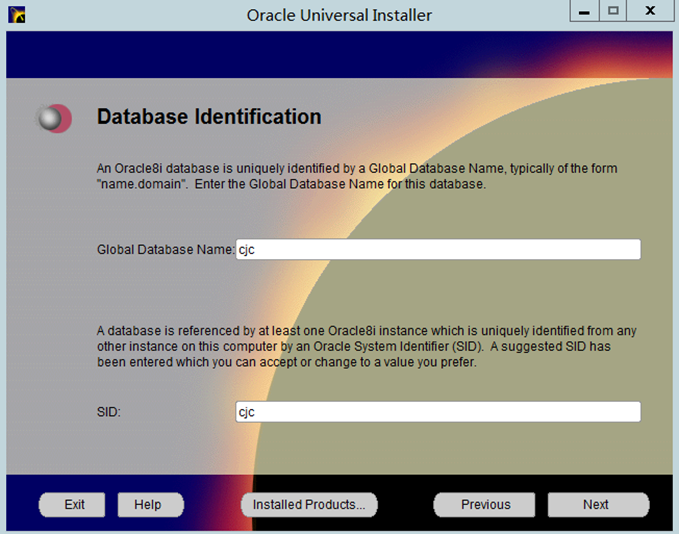The image size is (679, 534).
Task: Click the Oracle Universal Installer title text
Action: tap(339, 15)
